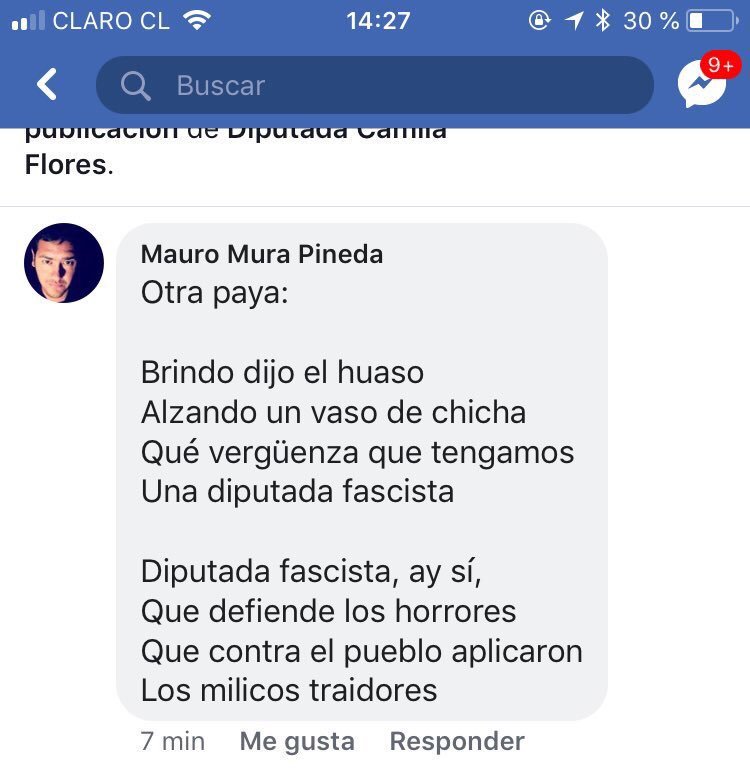
Task: Tap the rotation lock status icon
Action: click(539, 20)
